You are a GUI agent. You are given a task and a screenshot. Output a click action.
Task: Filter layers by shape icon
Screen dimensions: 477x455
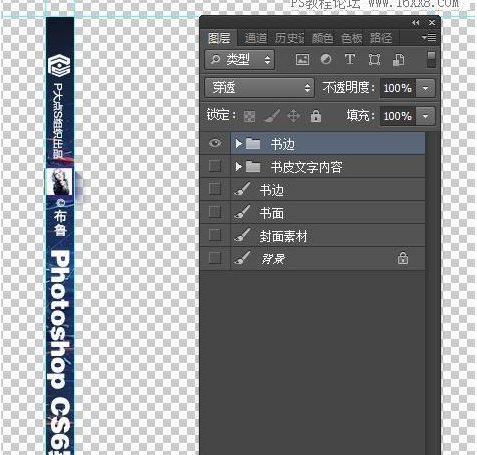pos(374,60)
